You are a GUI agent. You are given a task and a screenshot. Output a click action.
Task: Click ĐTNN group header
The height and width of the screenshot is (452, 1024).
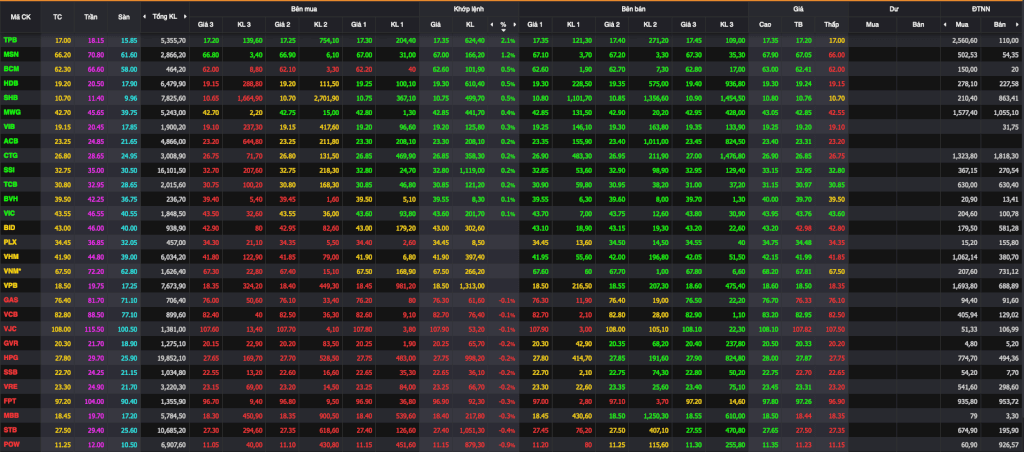pos(981,8)
